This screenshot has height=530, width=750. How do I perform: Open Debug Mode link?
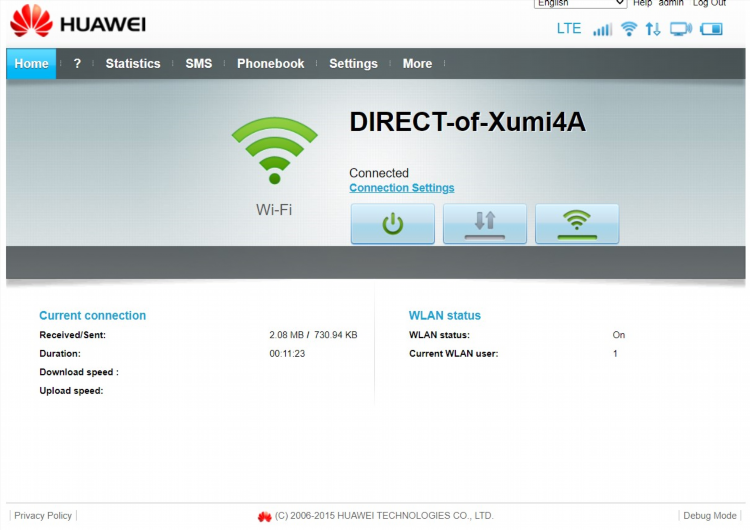(710, 516)
